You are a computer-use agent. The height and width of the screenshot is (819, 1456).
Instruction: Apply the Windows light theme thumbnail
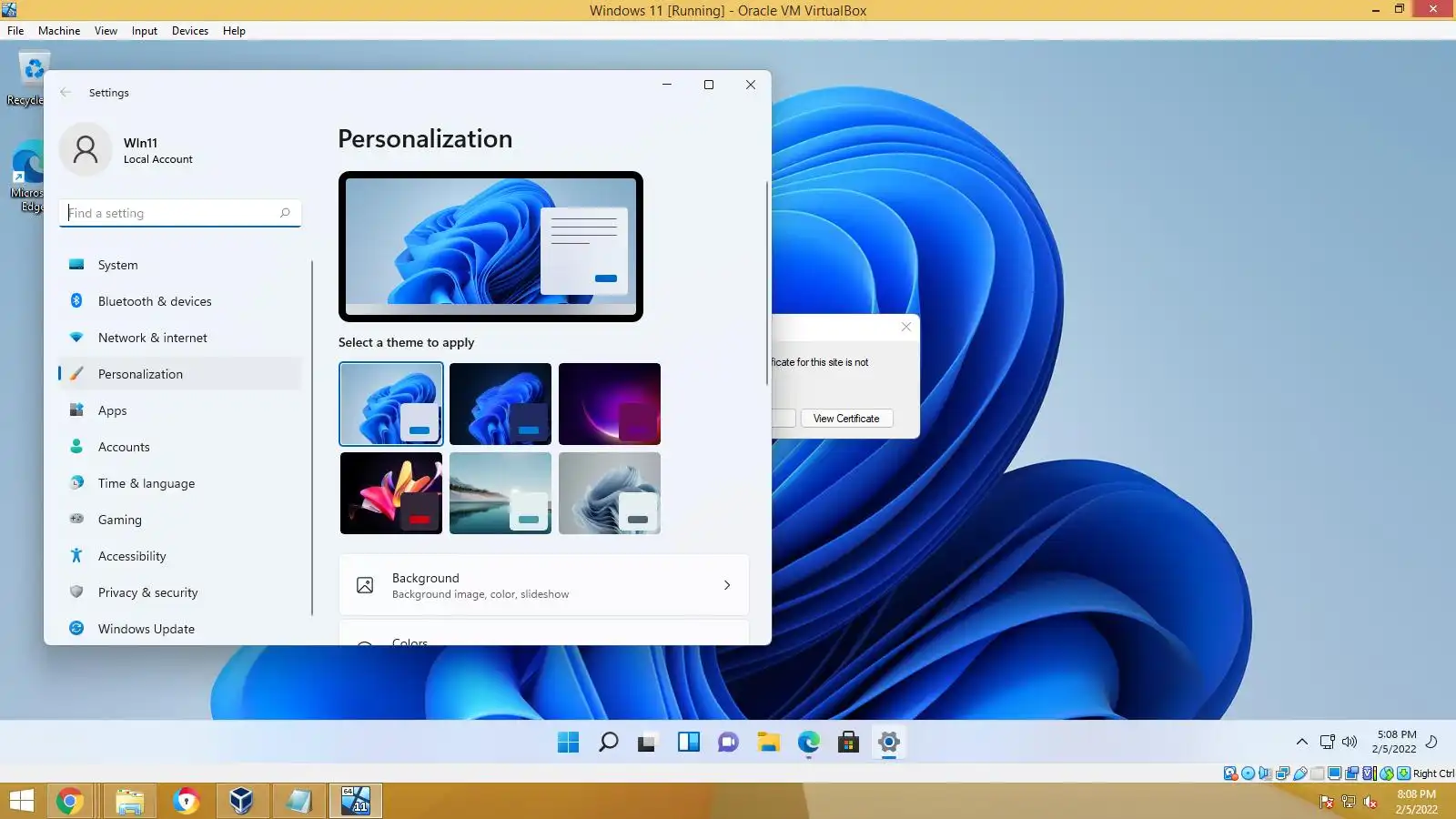pos(391,403)
